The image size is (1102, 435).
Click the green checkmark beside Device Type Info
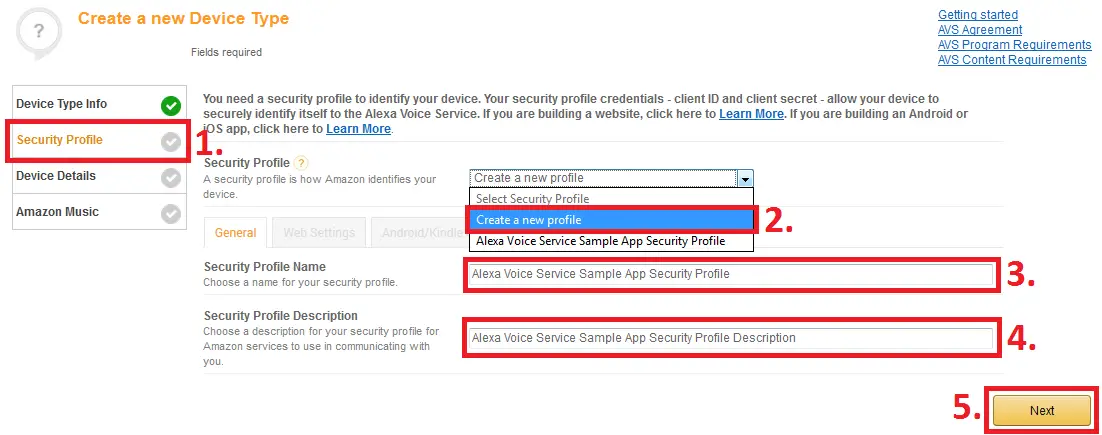point(170,106)
